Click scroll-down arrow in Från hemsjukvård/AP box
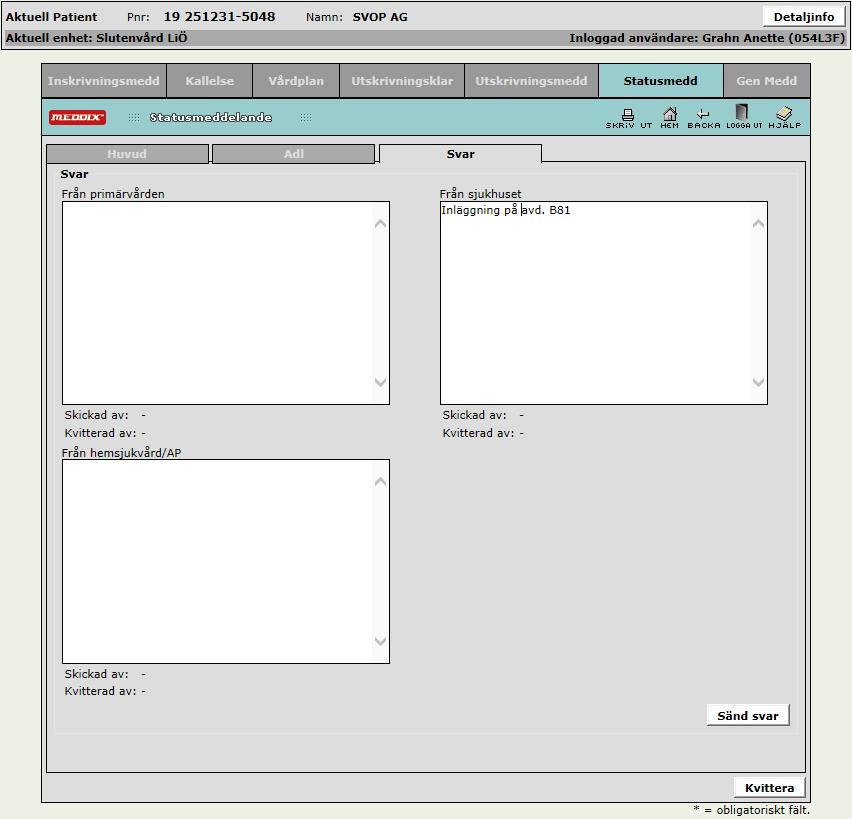The image size is (852, 819). pos(380,641)
